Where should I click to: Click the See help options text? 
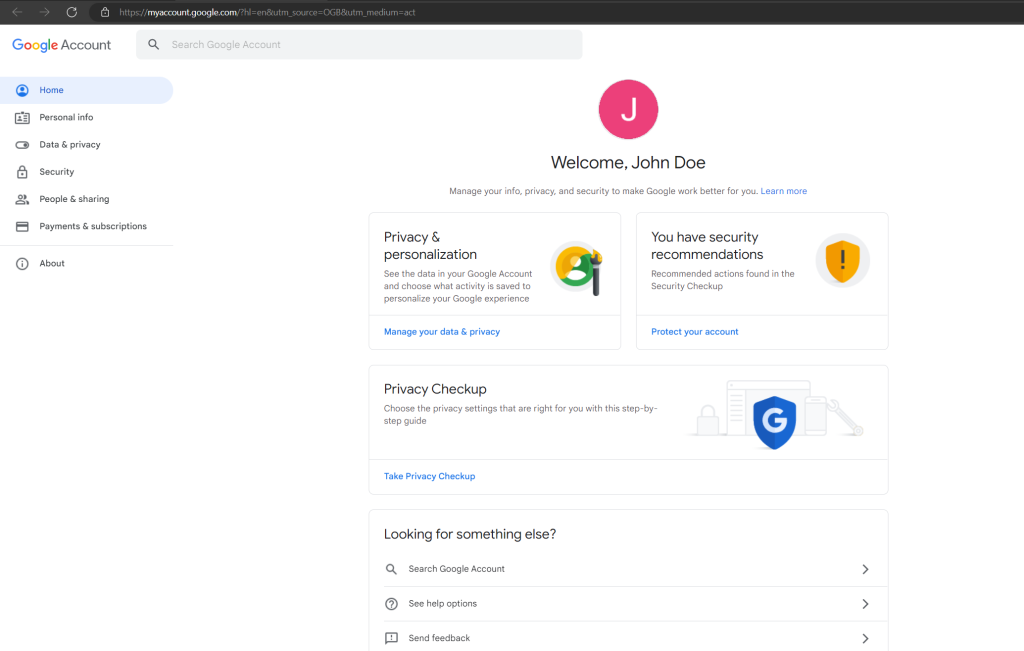tap(443, 604)
